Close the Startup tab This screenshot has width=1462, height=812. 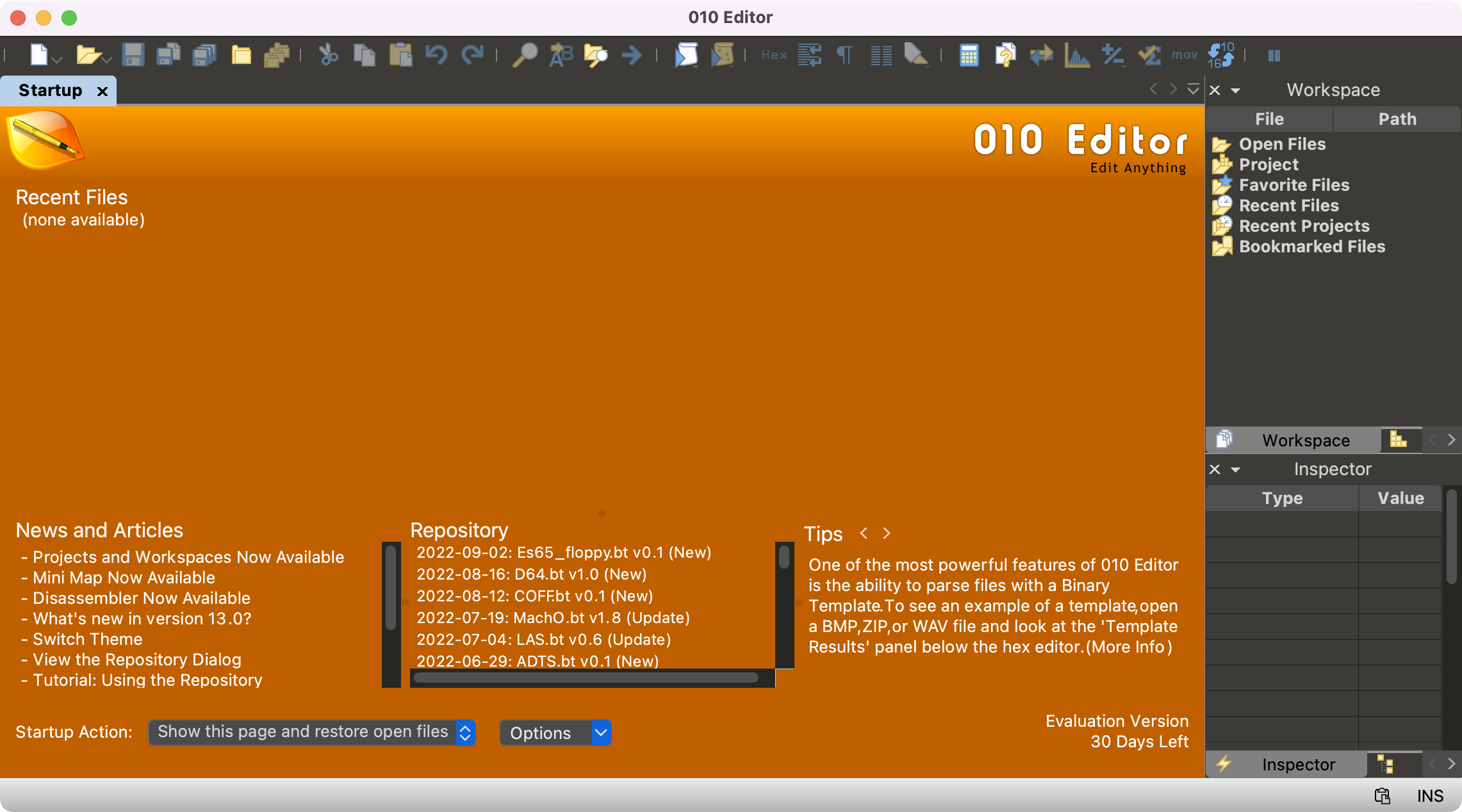[x=103, y=90]
